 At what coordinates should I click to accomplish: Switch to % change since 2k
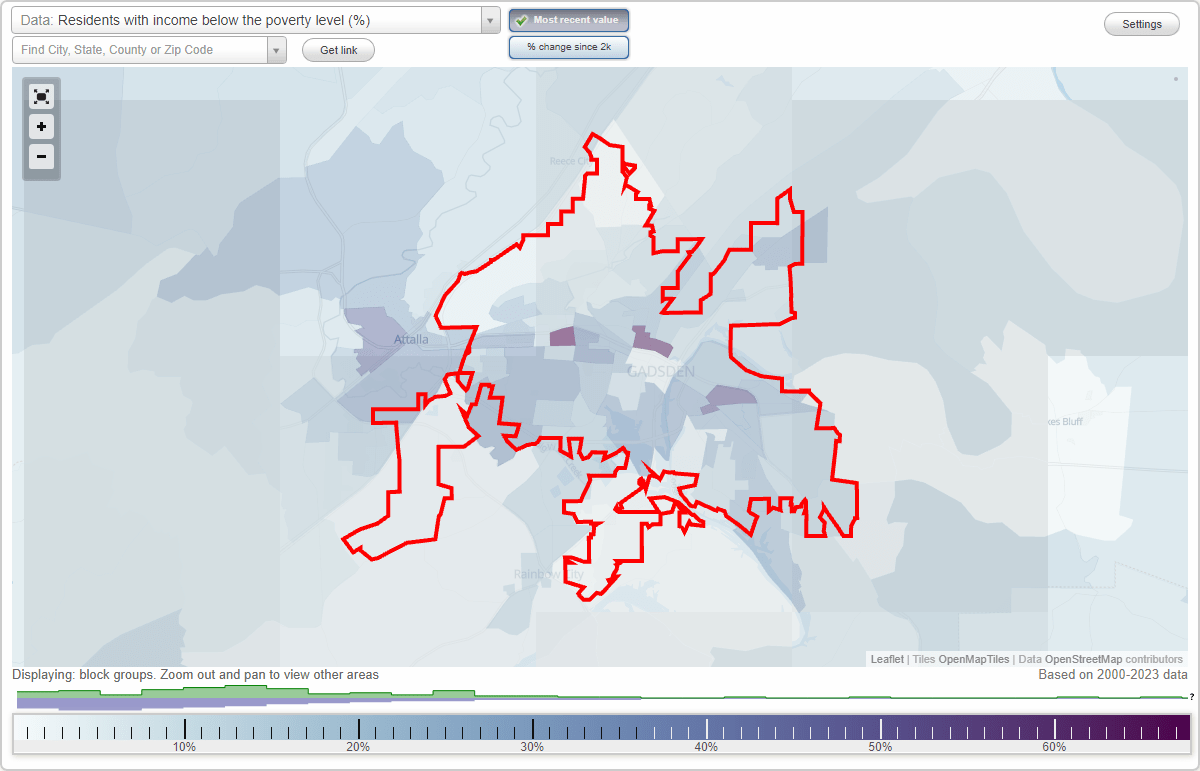click(x=569, y=47)
